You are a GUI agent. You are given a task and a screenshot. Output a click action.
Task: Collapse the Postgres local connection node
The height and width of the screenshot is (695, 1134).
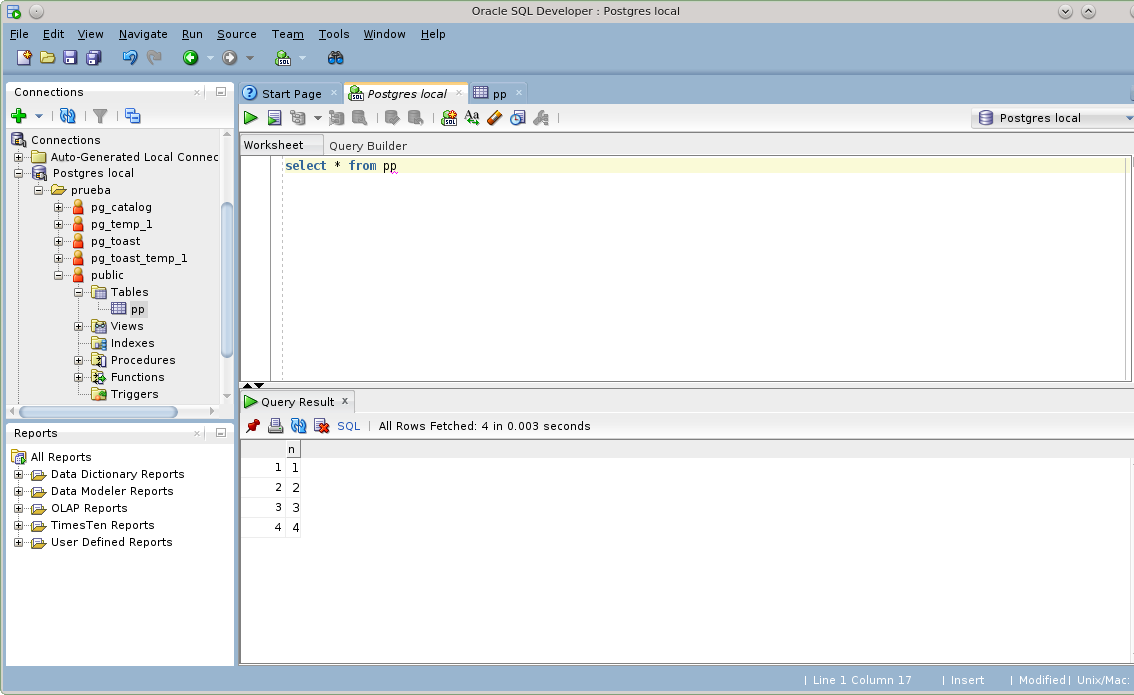tap(19, 174)
